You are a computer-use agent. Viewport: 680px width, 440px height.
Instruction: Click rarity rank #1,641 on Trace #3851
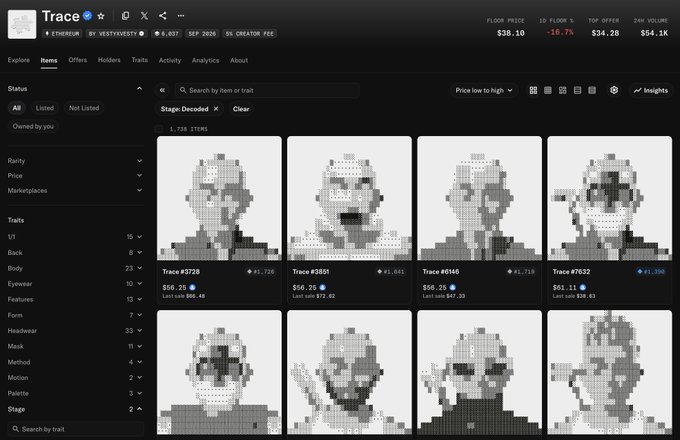[391, 272]
